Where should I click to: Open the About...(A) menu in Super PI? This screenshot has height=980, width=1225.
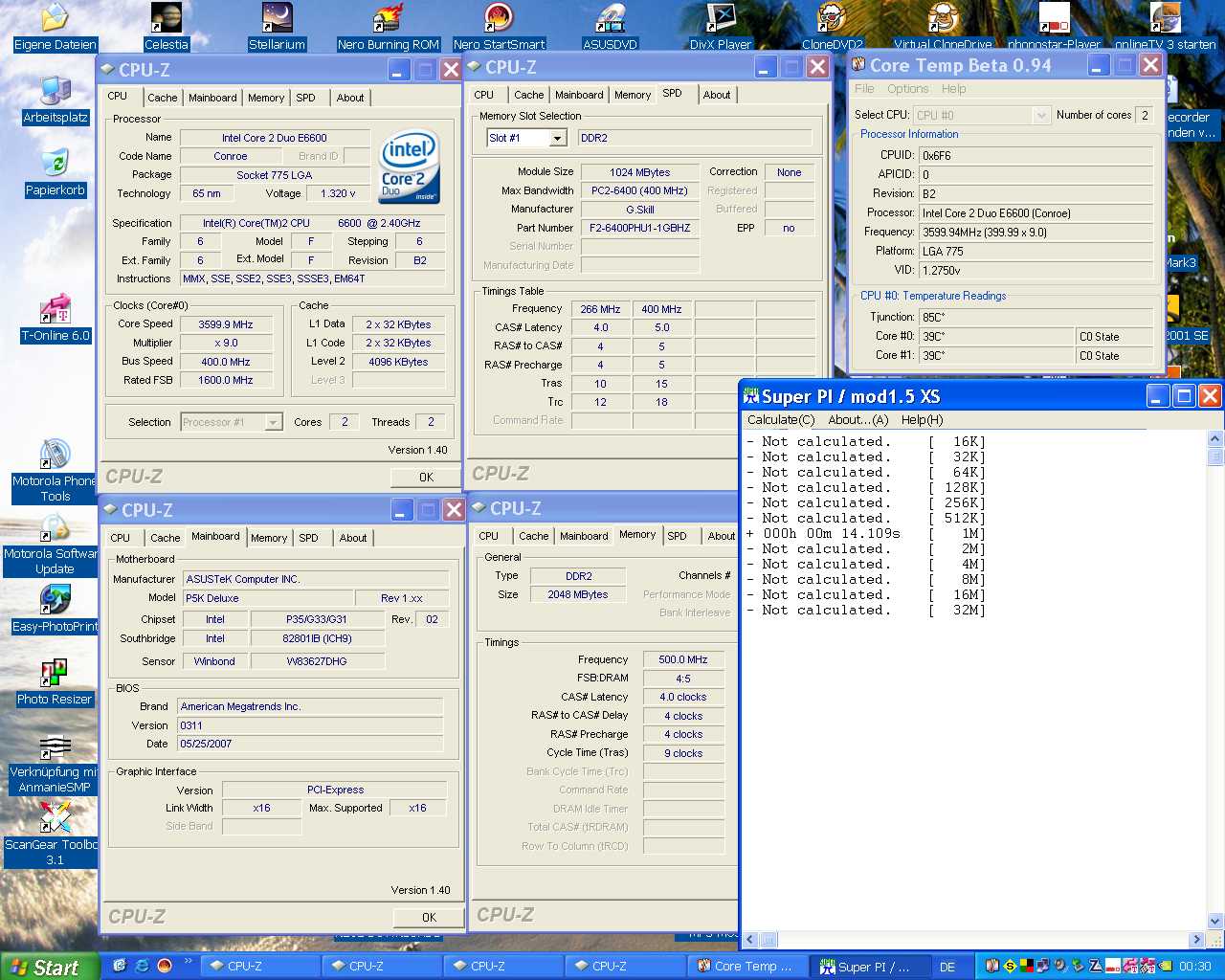(858, 419)
